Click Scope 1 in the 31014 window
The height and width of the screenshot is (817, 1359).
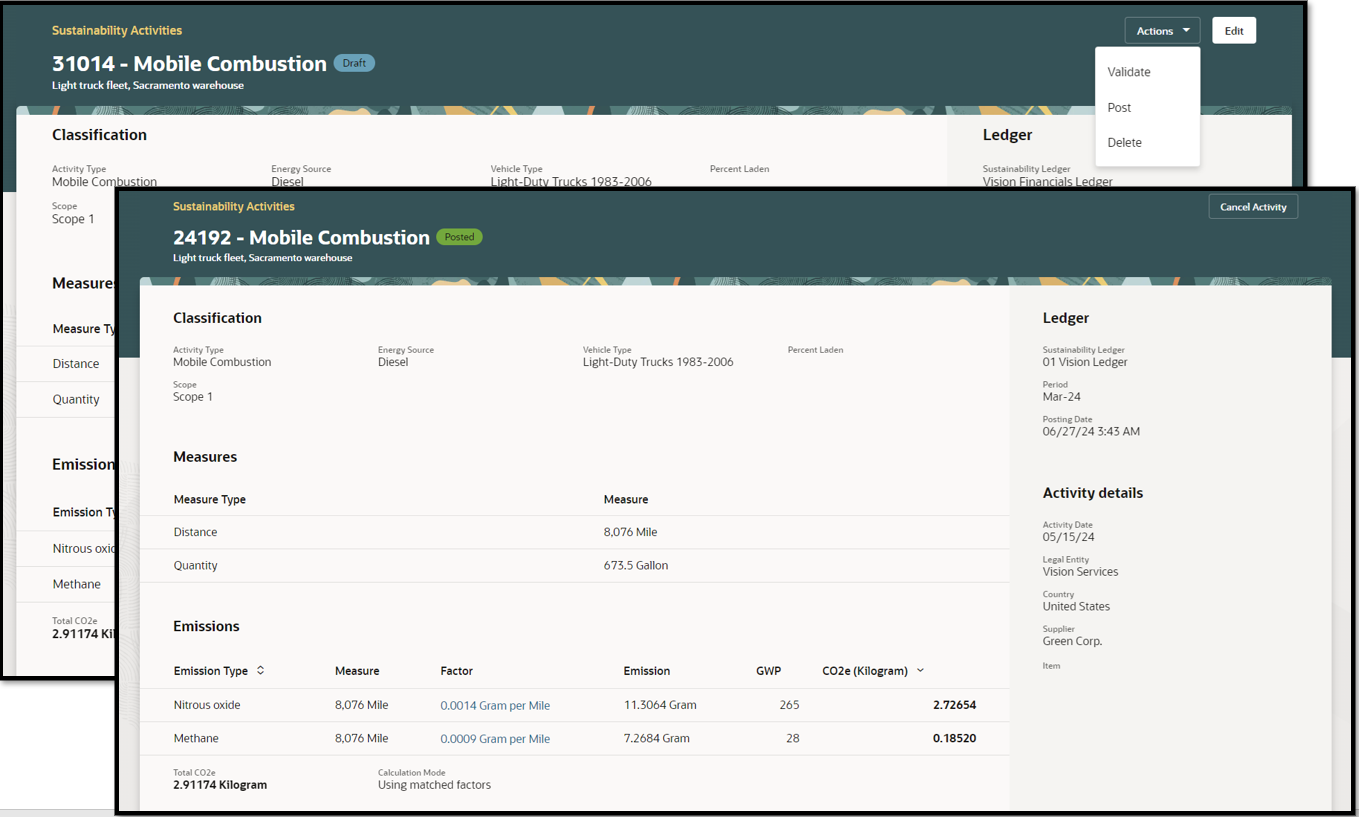coord(73,219)
